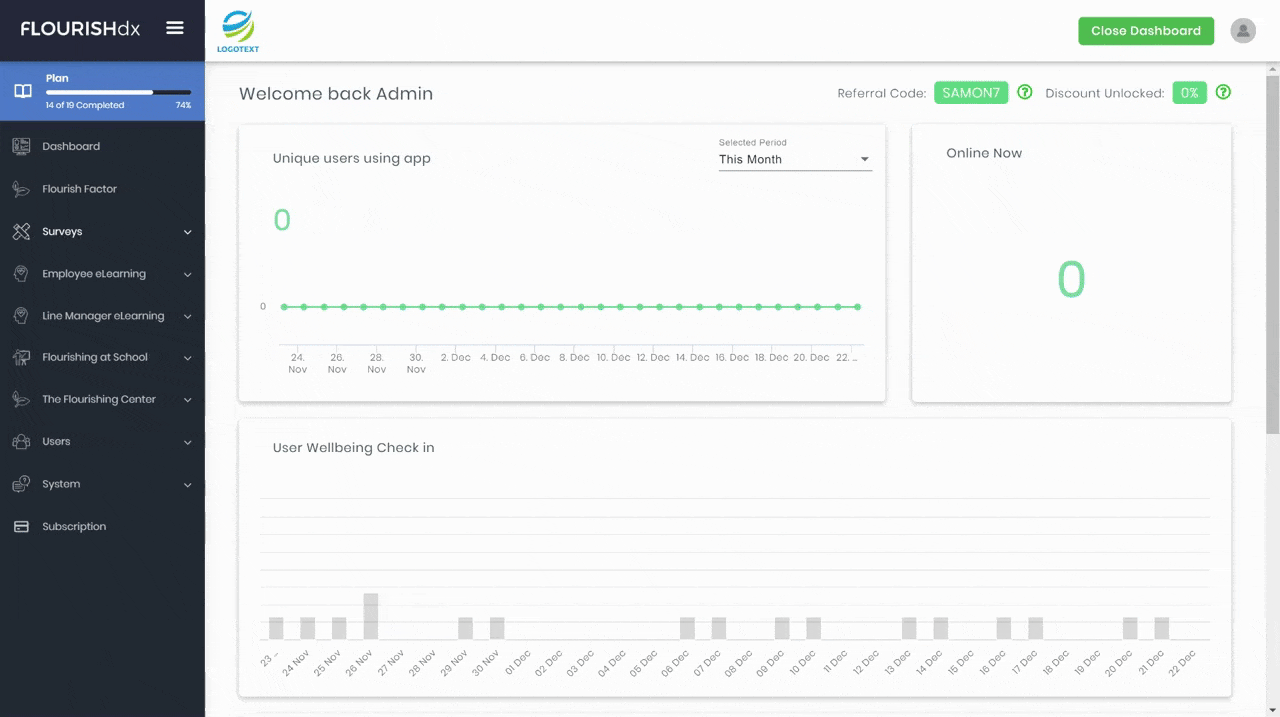Click the Plan book icon

click(x=22, y=91)
